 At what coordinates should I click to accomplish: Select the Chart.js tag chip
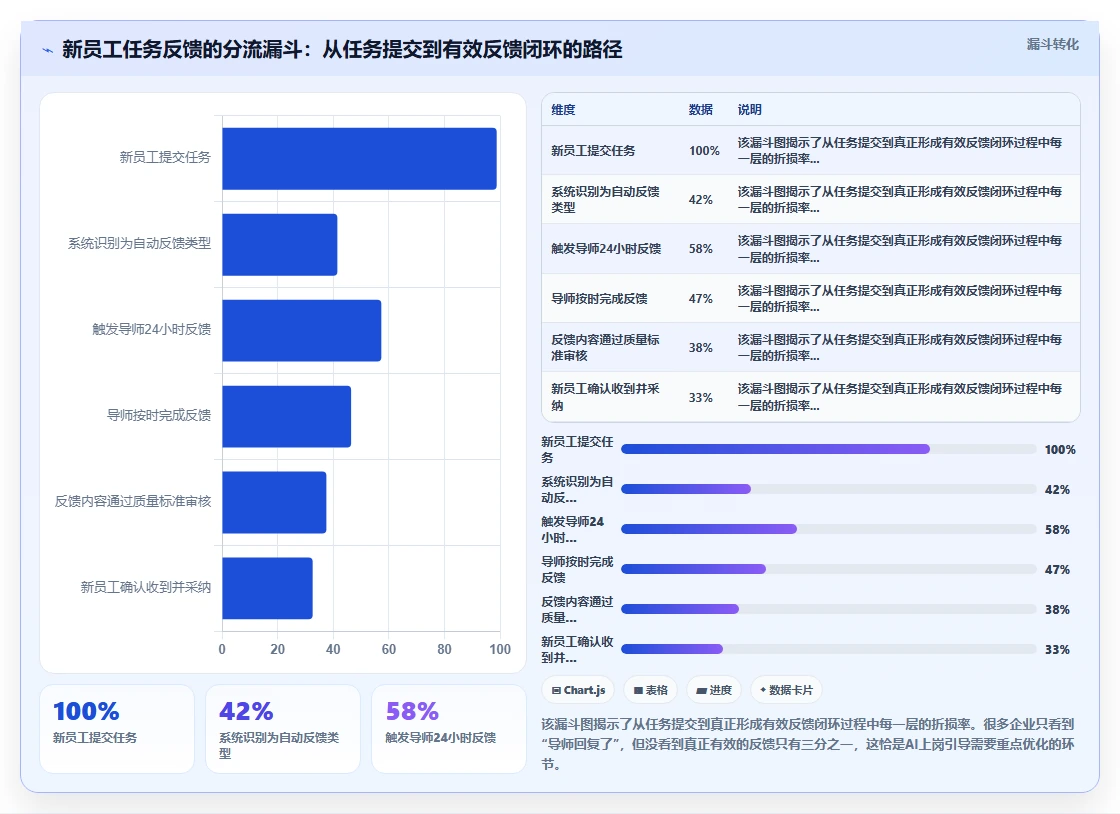tap(578, 690)
